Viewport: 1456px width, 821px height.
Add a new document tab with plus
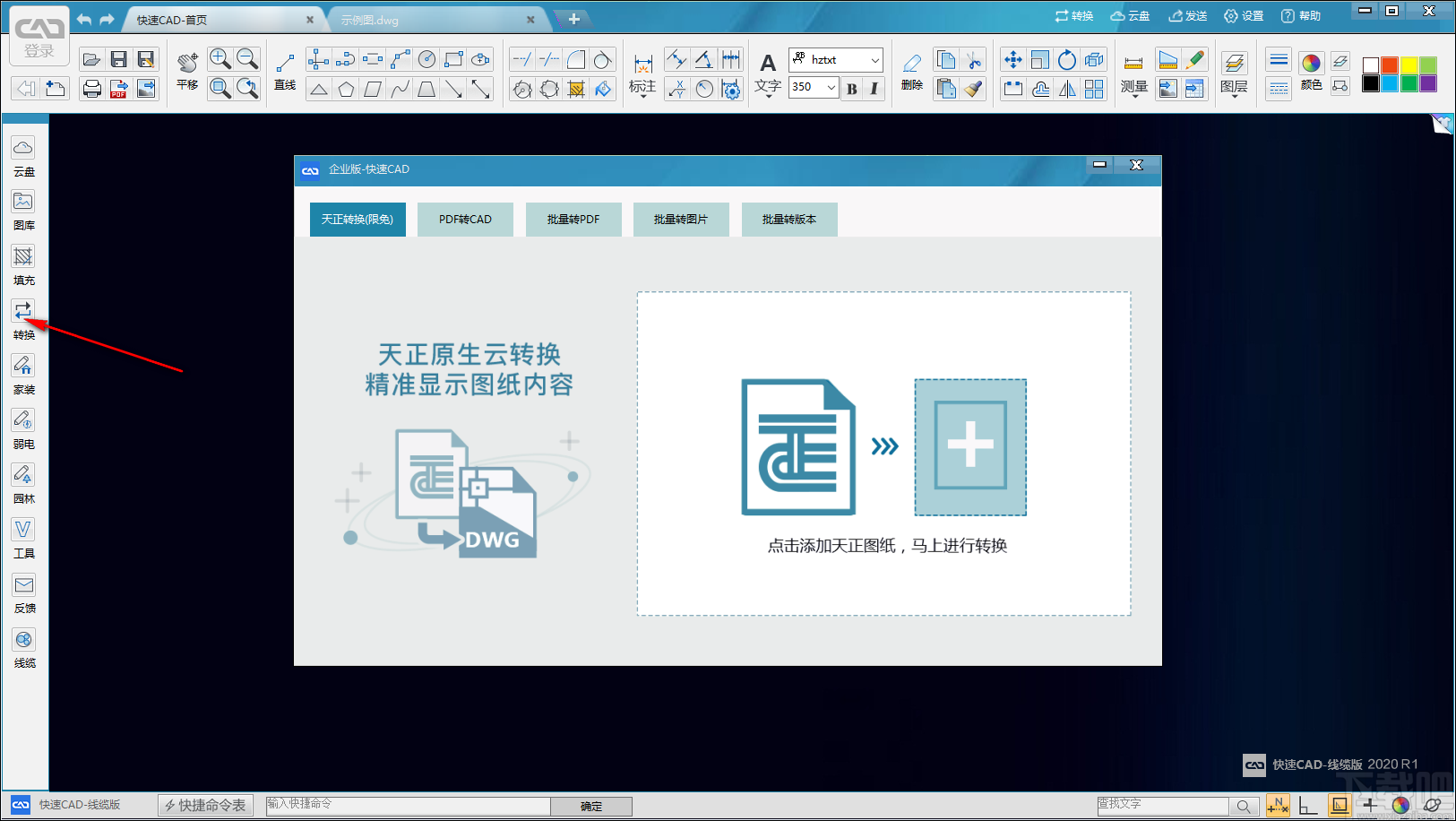(574, 19)
